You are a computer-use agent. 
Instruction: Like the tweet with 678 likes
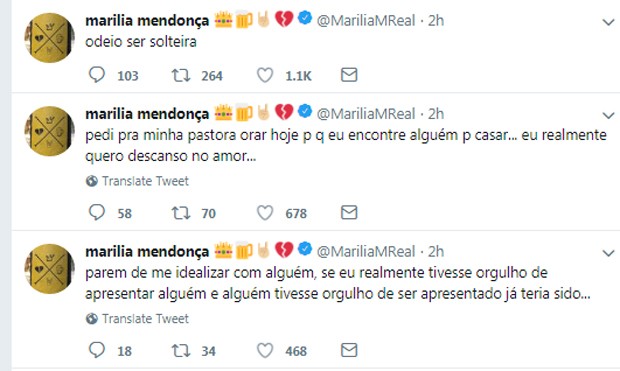[x=265, y=213]
